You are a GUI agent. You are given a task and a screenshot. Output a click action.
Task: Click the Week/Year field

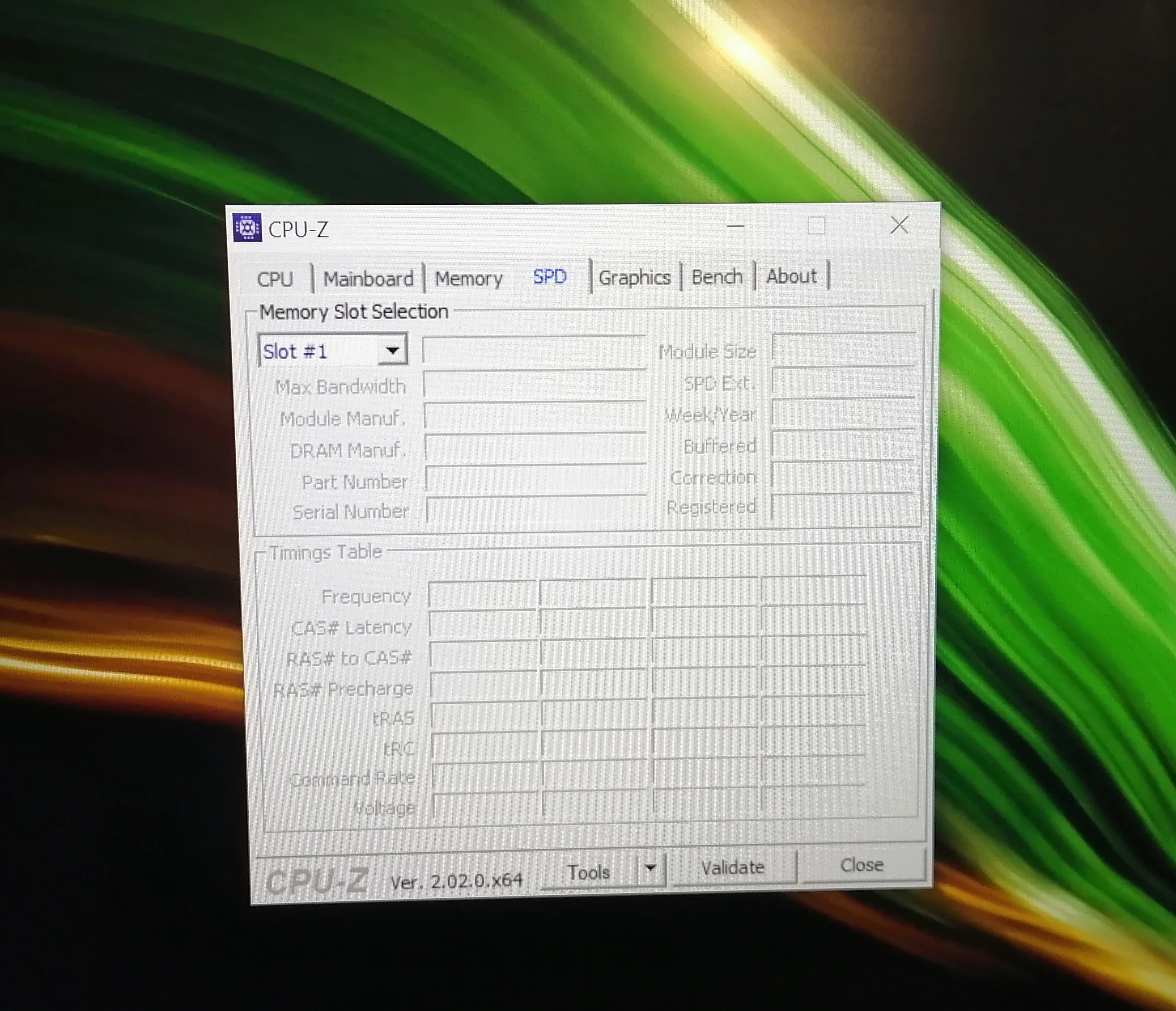click(843, 412)
